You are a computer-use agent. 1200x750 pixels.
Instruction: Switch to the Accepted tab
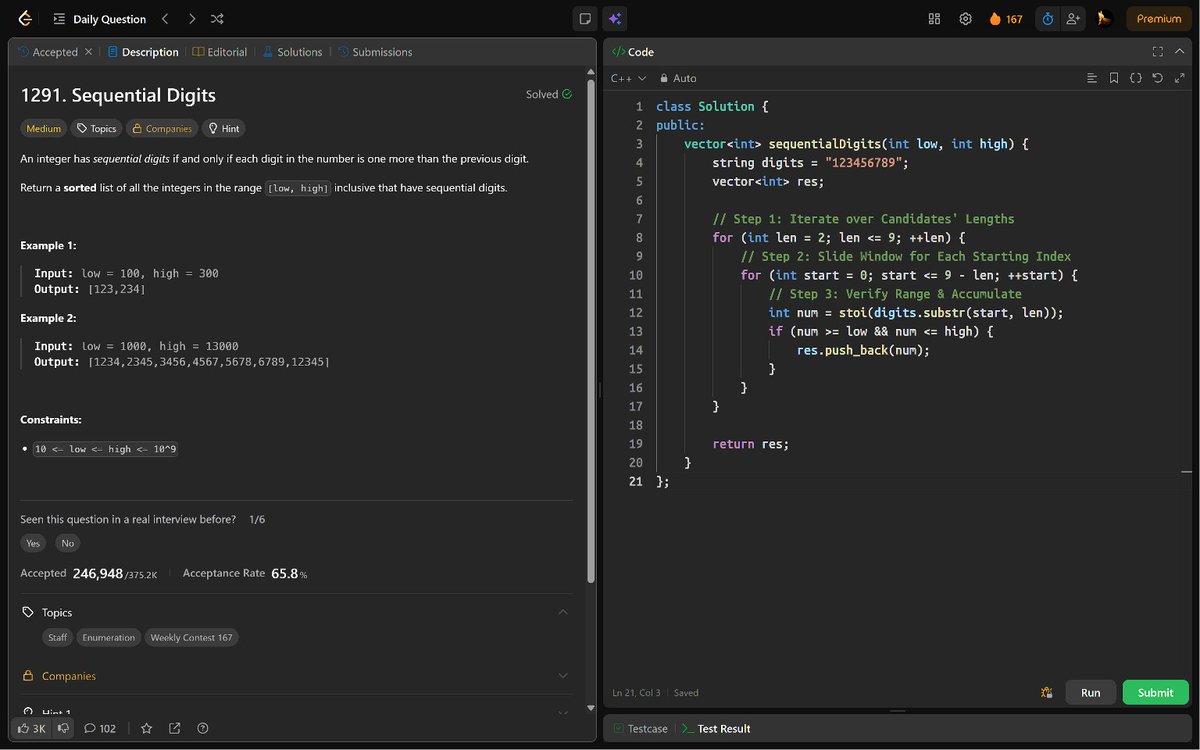[x=48, y=52]
